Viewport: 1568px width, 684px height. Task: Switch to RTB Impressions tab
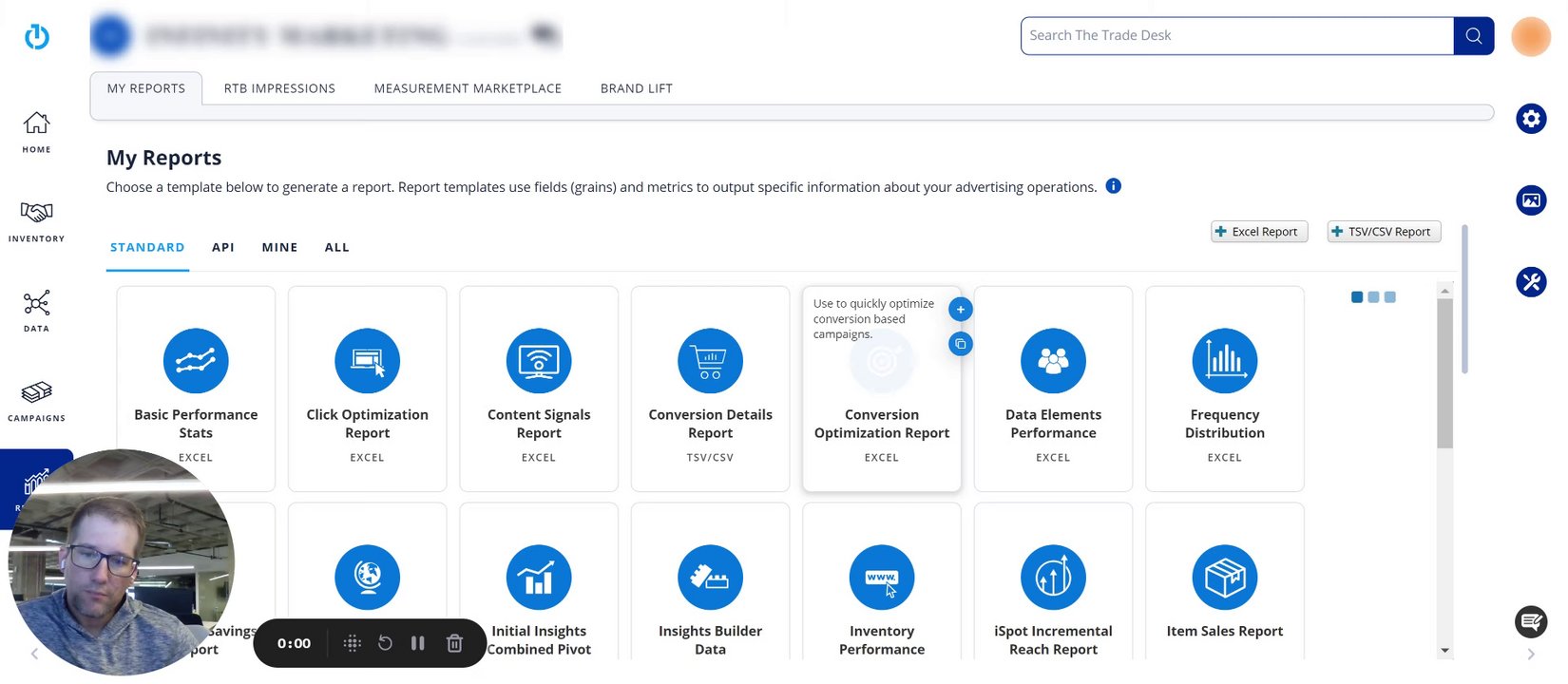(x=279, y=88)
